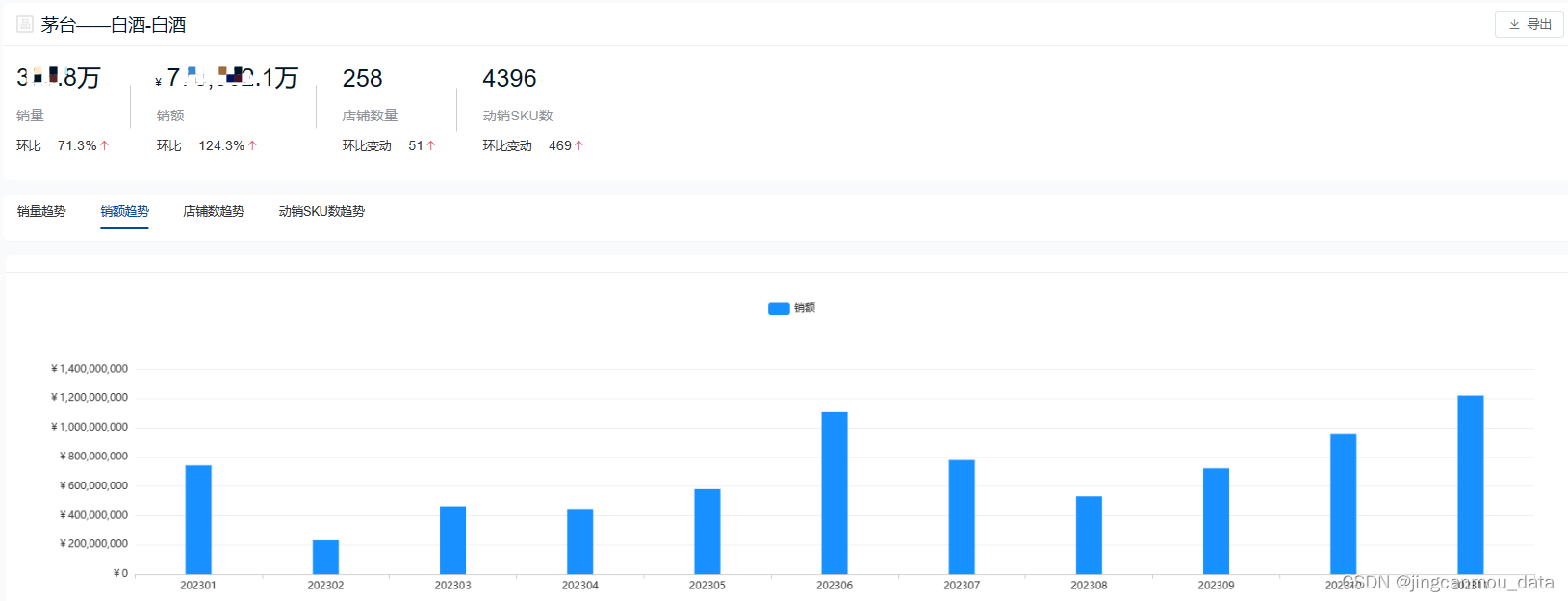Click the ¥0 axis label
1568x601 pixels.
click(x=120, y=573)
